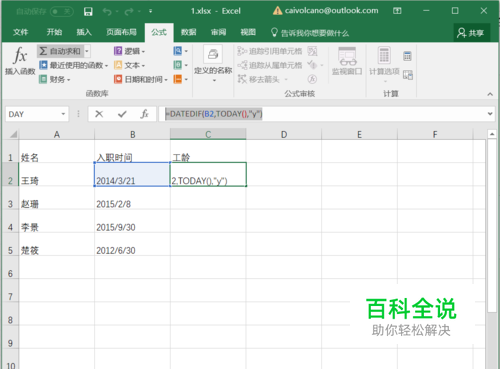The height and width of the screenshot is (369, 500).
Task: Click the Save disk icon
Action: 88,12
